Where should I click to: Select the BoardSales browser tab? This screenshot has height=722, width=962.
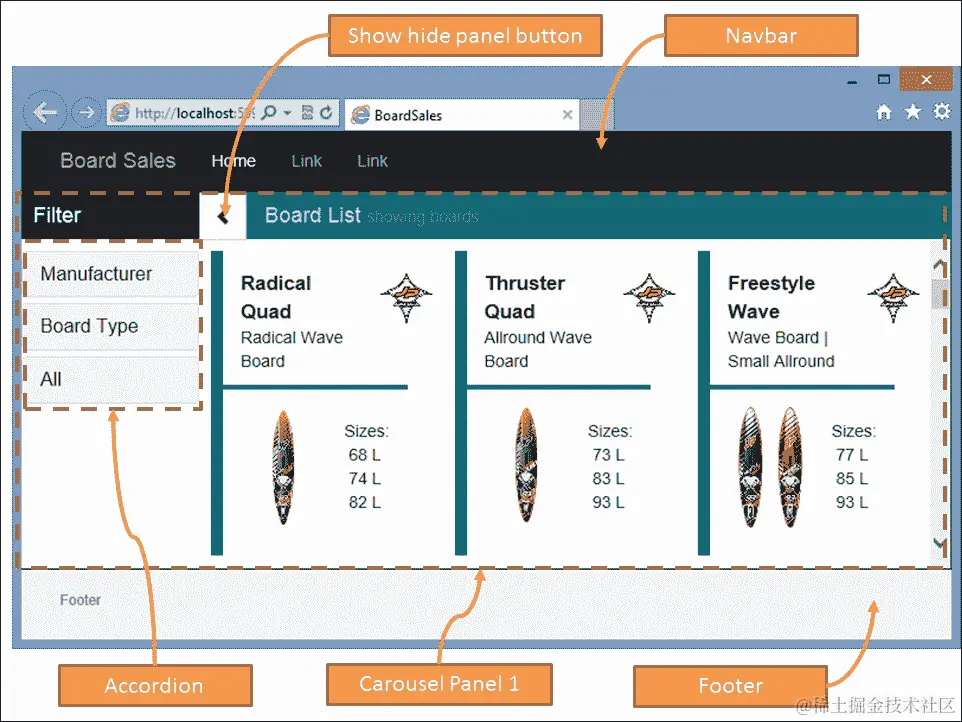461,115
